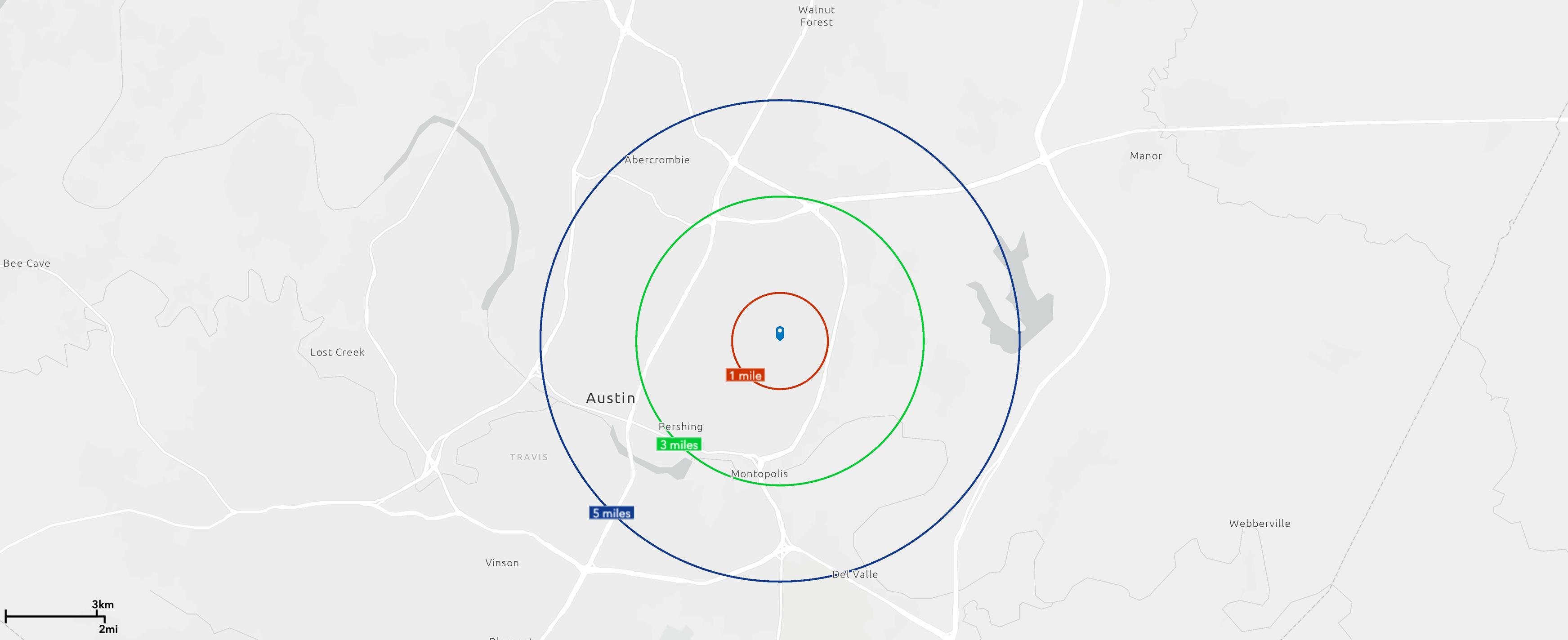Click the Walnut Forest label
Screen dimensions: 1568x640
pos(816,16)
